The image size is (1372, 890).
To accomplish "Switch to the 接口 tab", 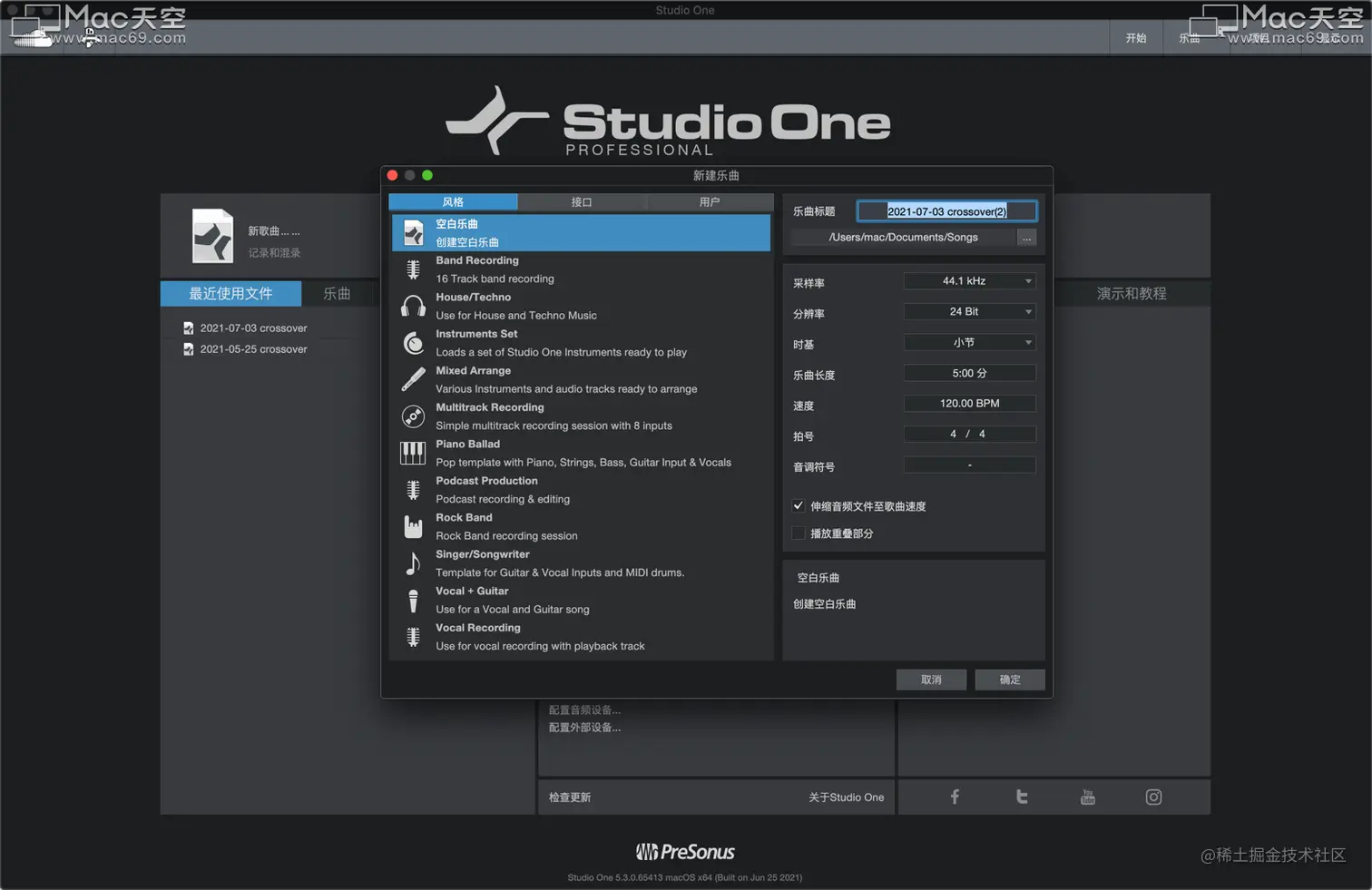I will coord(582,201).
